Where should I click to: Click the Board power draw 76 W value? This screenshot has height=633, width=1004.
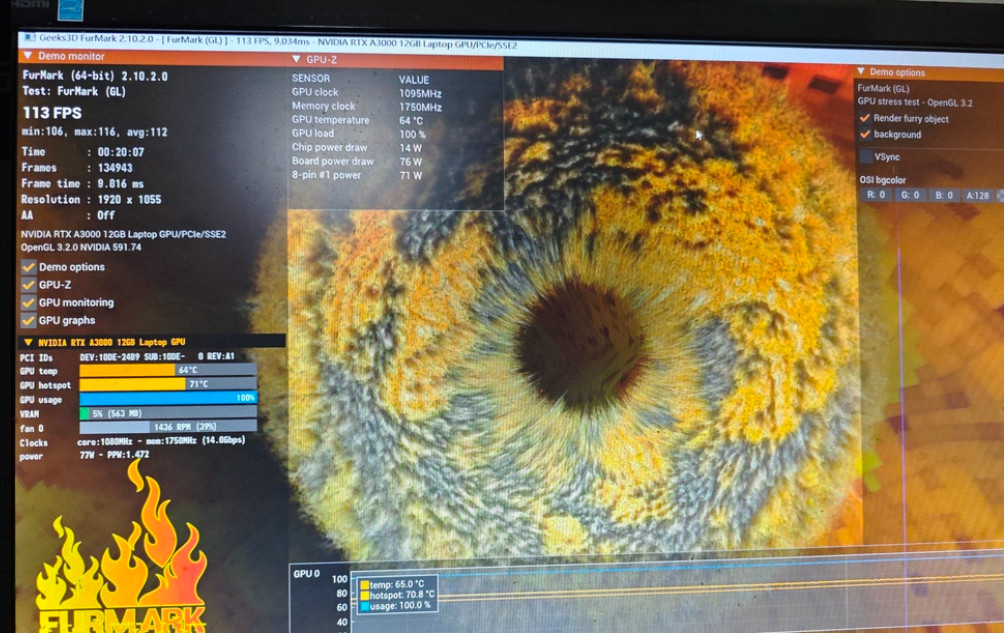tap(410, 161)
